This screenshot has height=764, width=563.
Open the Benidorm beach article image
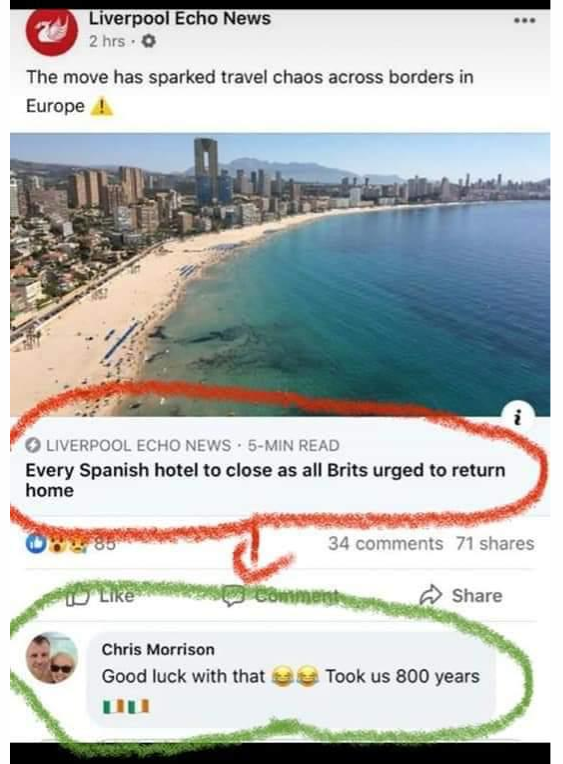pyautogui.click(x=280, y=274)
